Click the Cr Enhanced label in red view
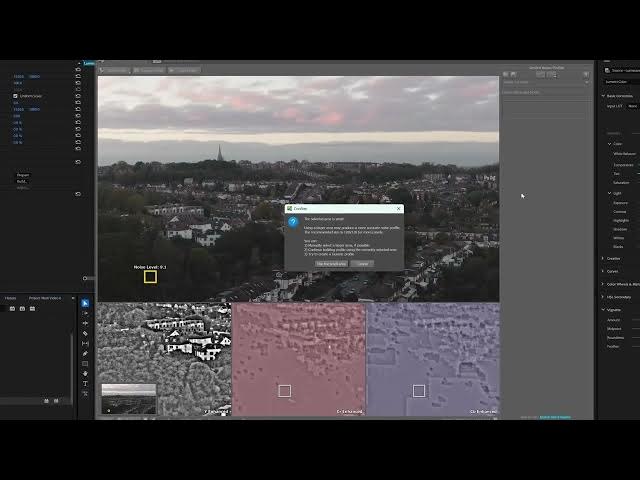The width and height of the screenshot is (640, 480). (x=350, y=412)
